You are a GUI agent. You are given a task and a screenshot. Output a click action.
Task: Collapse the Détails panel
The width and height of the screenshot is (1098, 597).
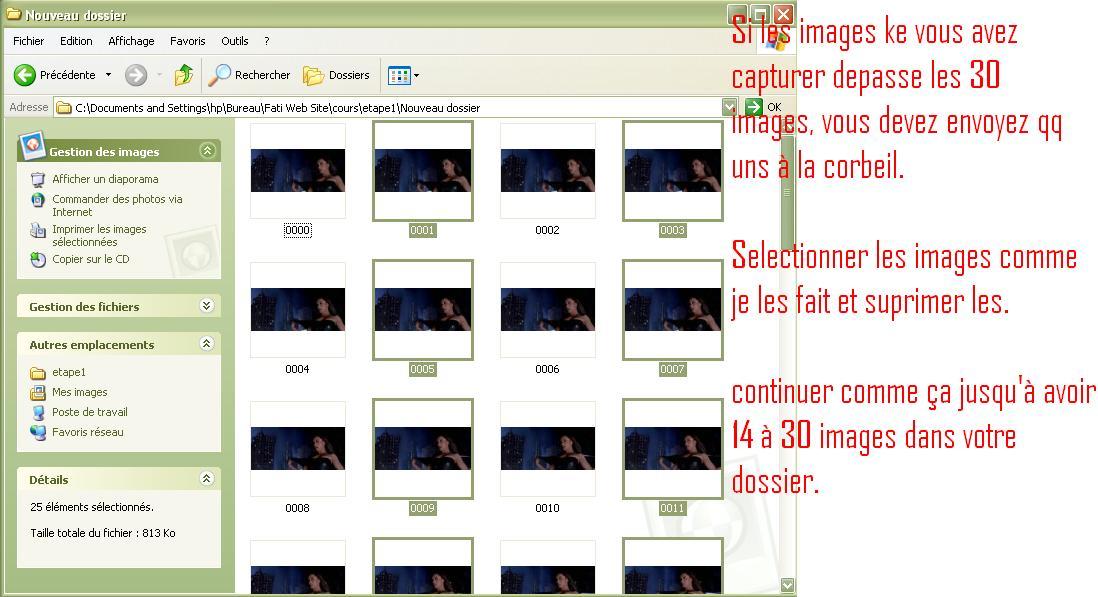pyautogui.click(x=206, y=479)
